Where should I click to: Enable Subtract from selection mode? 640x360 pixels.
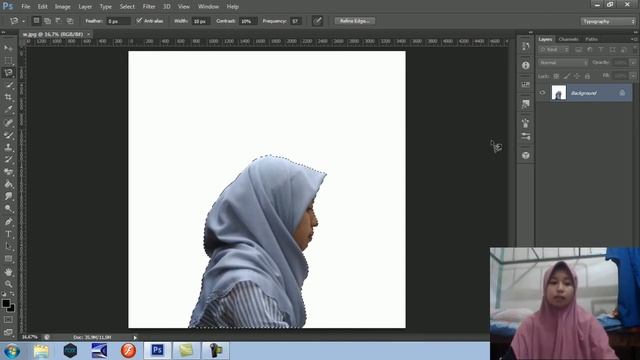(x=59, y=20)
